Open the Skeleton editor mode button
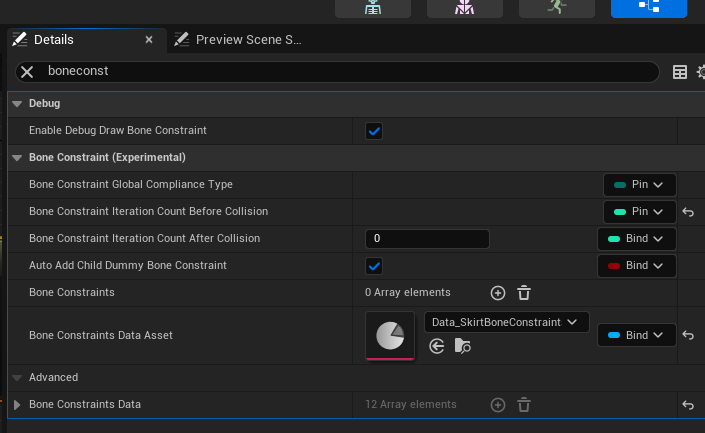 click(373, 8)
